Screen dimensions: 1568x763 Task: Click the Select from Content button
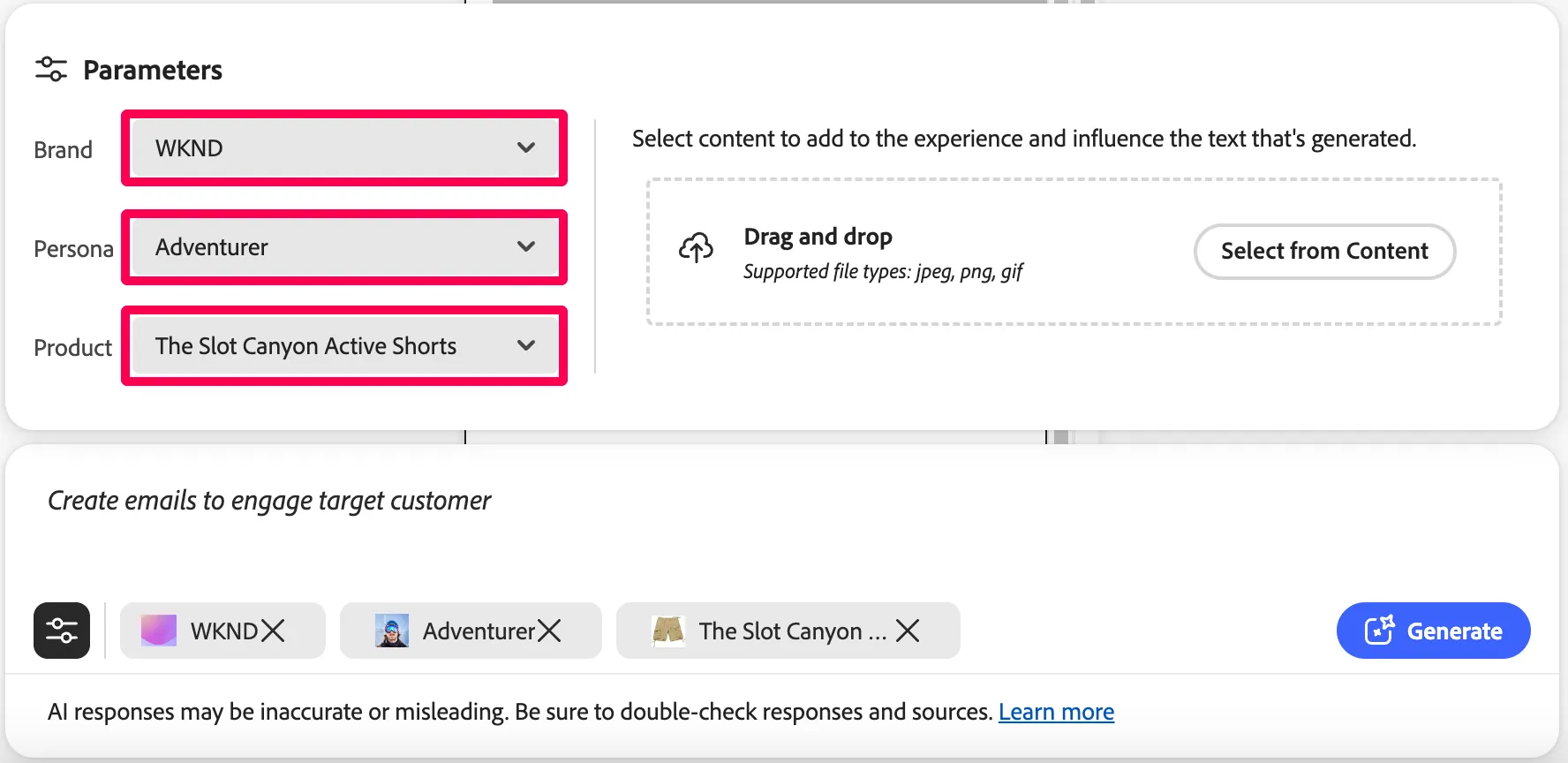pyautogui.click(x=1324, y=252)
